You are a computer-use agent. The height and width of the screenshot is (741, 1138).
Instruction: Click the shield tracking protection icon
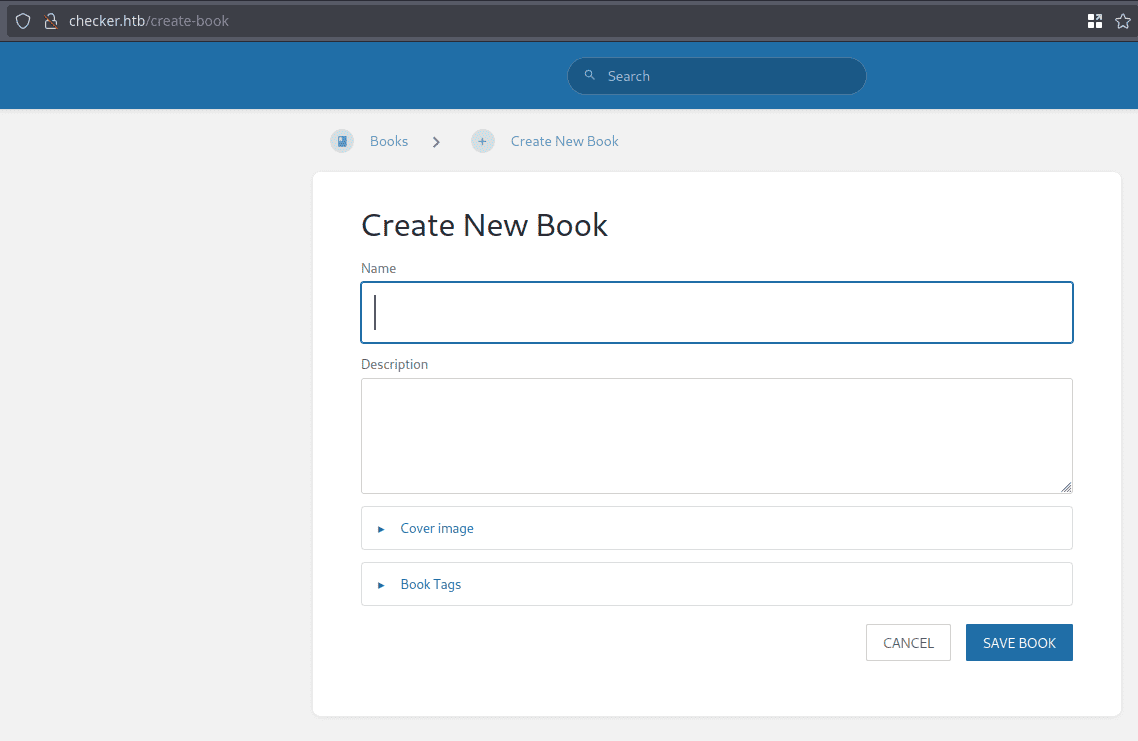[x=22, y=21]
